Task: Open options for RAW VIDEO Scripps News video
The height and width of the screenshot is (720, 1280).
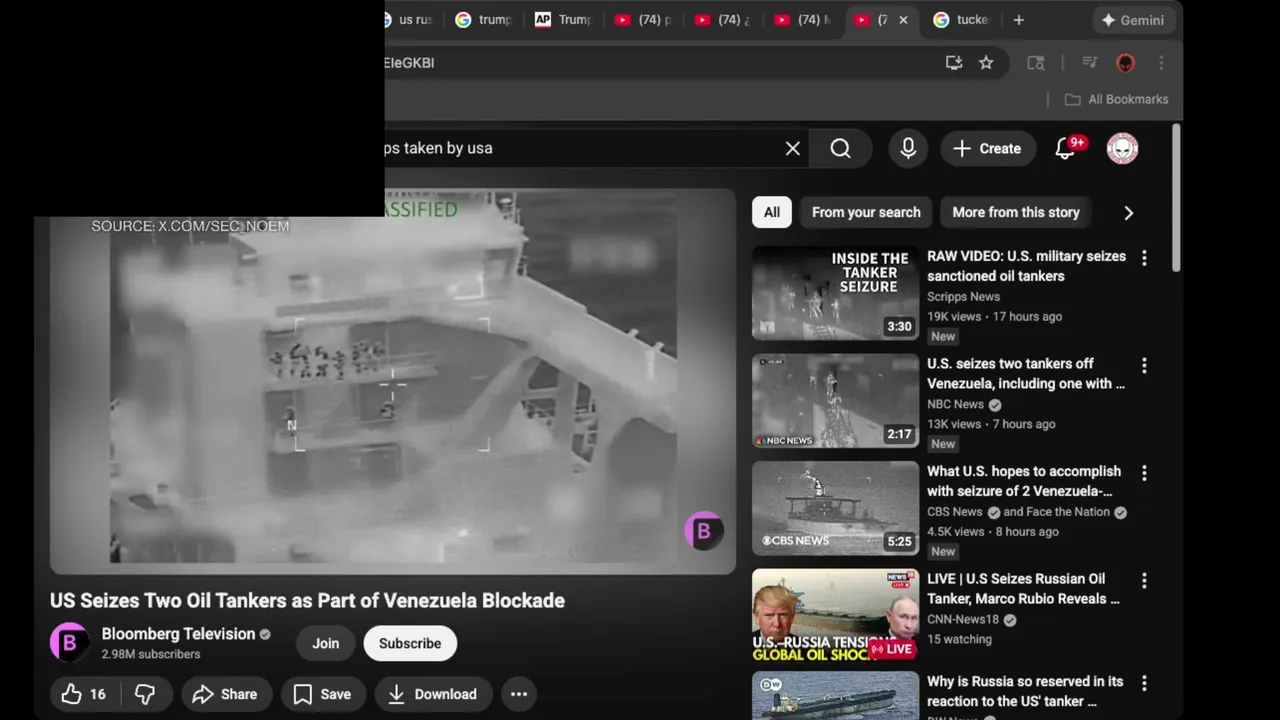Action: coord(1144,258)
